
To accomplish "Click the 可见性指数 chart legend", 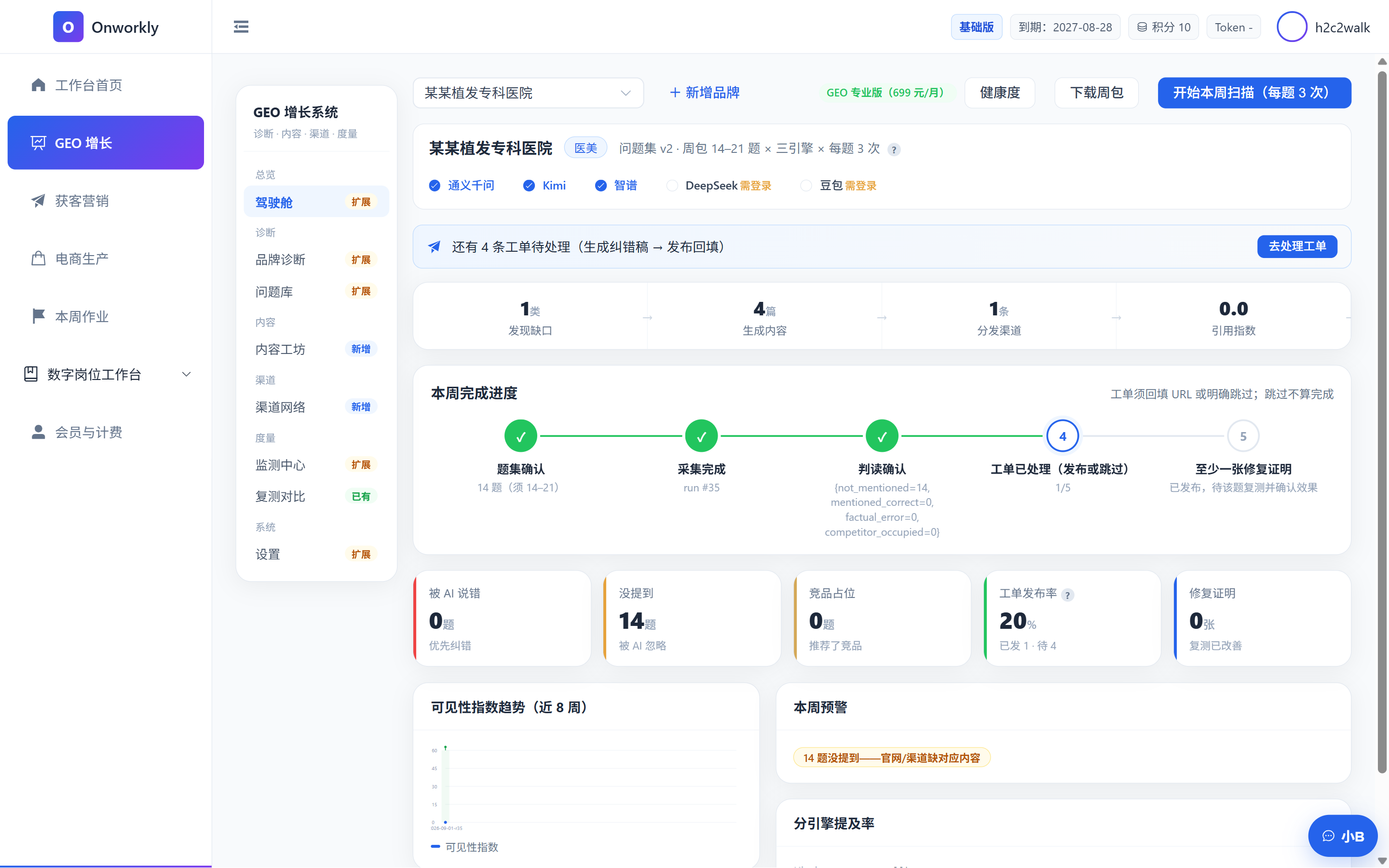I will [x=464, y=847].
